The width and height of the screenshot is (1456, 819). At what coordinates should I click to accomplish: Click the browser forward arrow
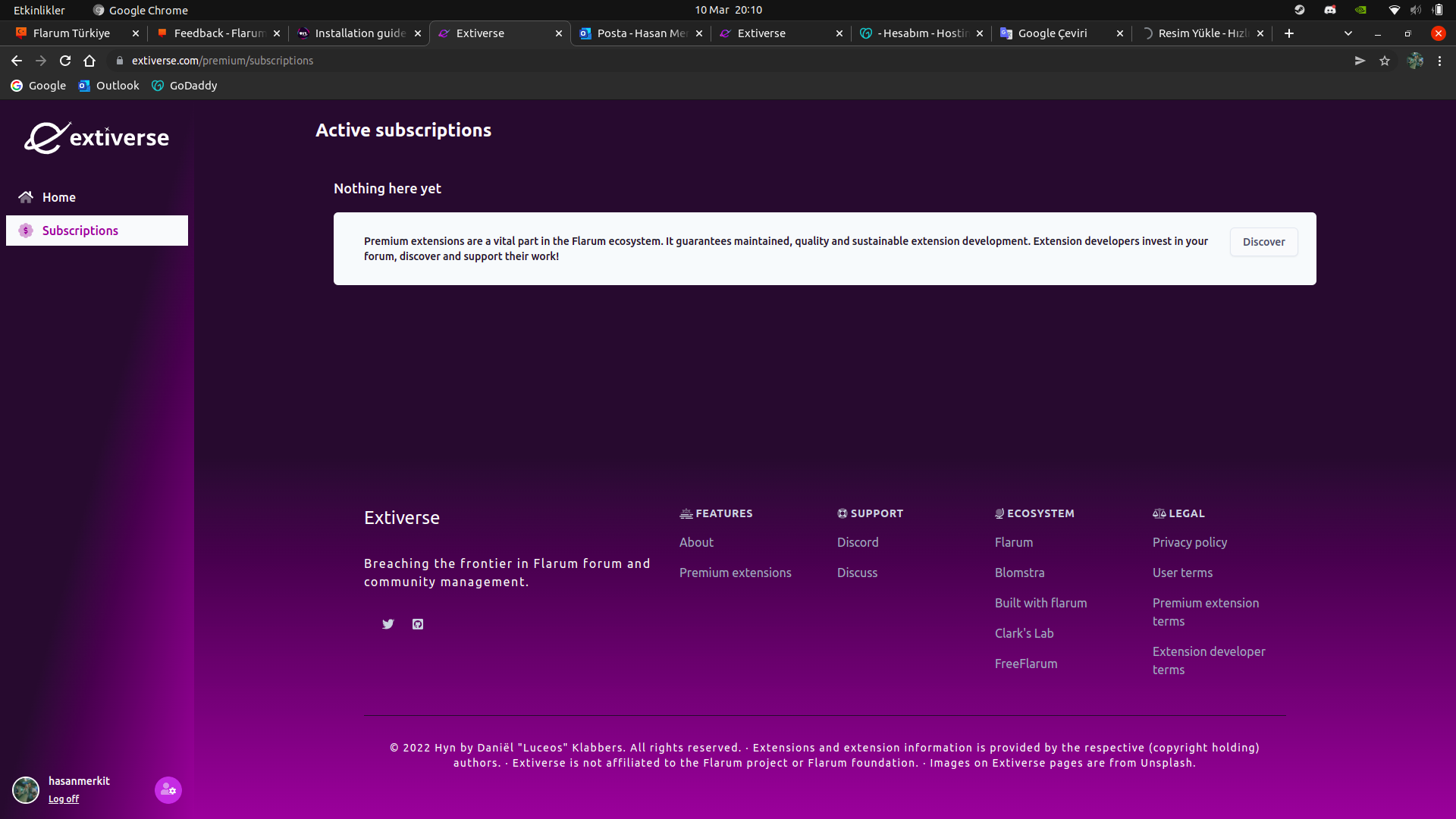click(41, 61)
